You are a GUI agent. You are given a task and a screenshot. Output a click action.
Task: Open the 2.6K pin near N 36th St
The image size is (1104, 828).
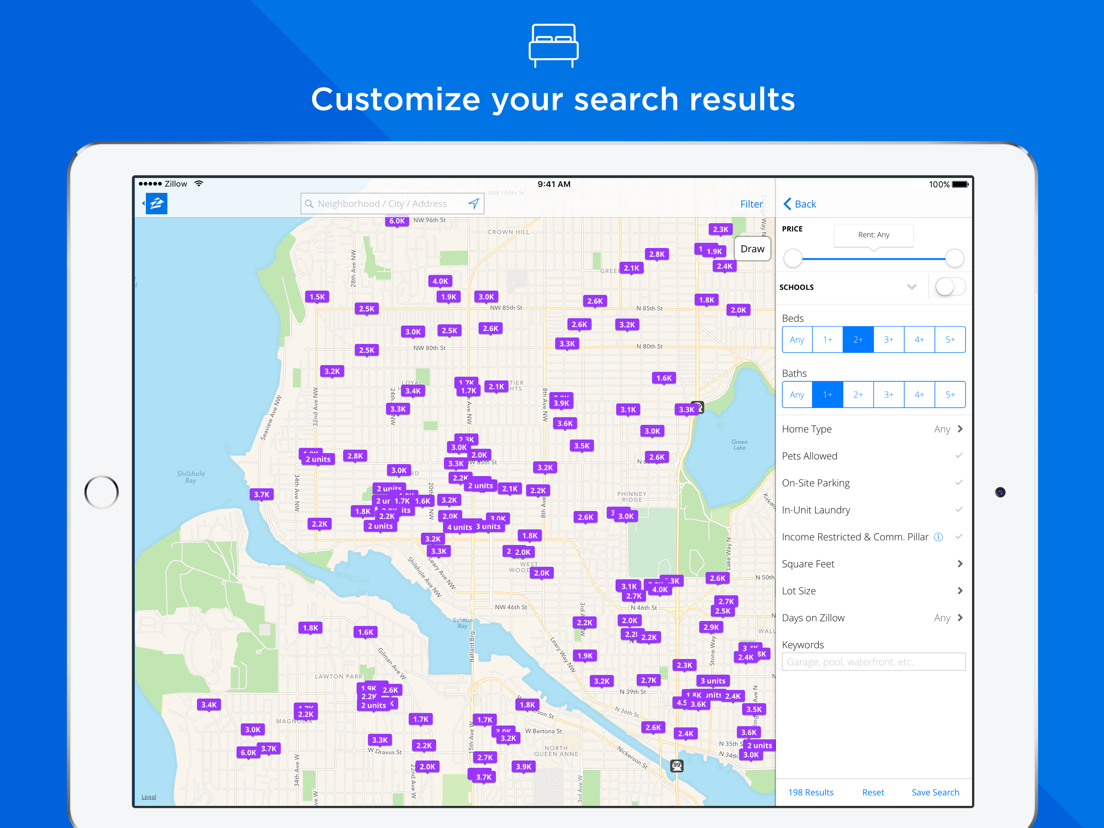[x=653, y=727]
